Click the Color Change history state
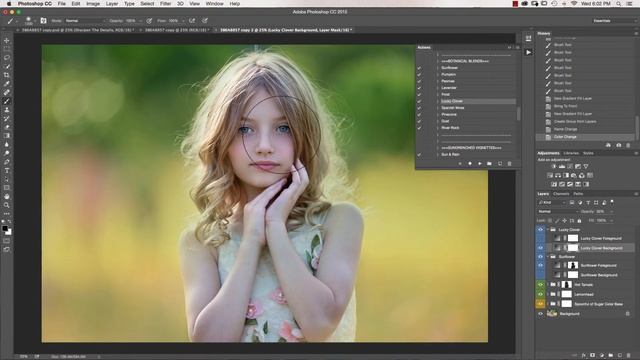 click(585, 137)
